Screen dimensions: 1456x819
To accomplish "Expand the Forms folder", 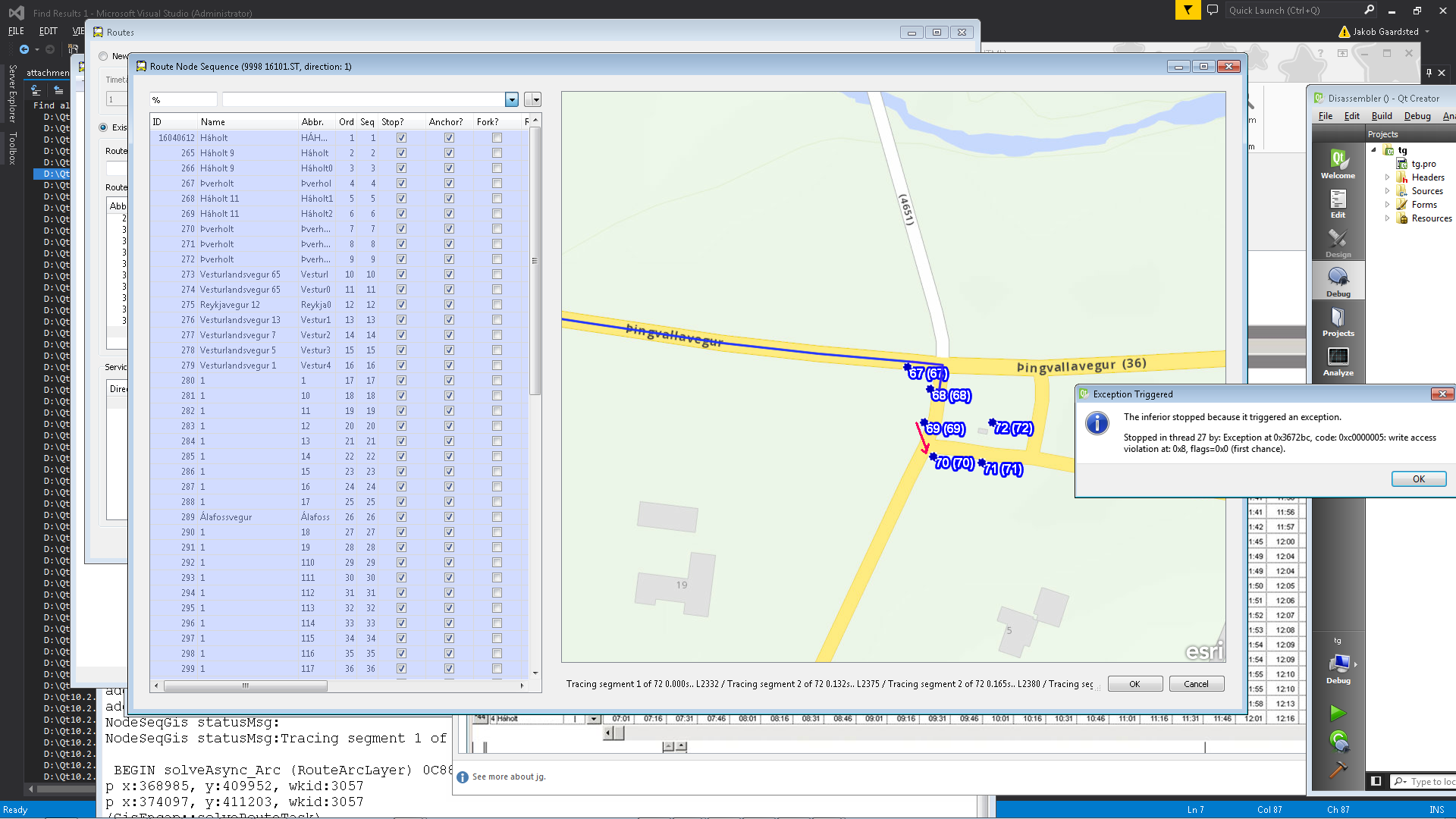I will click(1388, 205).
